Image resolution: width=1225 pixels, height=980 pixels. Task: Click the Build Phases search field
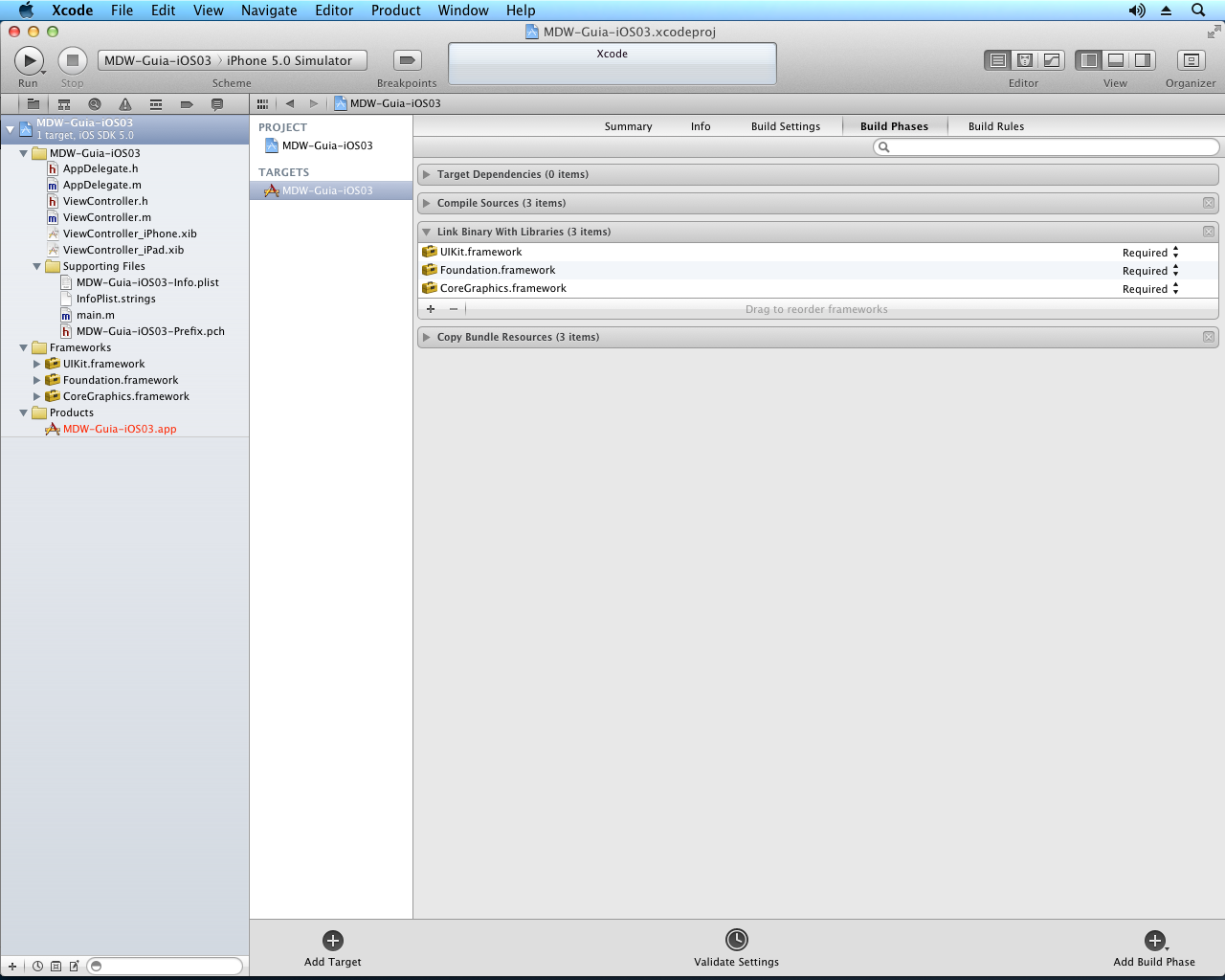click(x=1046, y=147)
